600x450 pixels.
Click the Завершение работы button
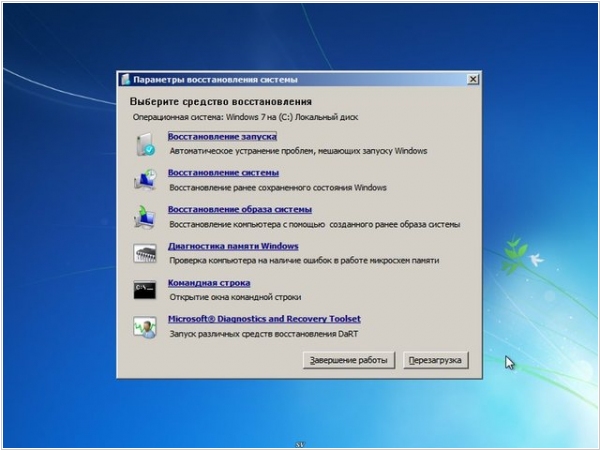click(349, 360)
